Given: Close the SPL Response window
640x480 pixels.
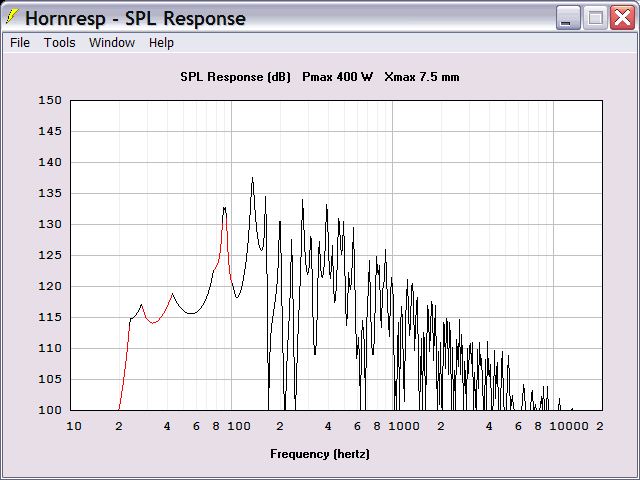Looking at the screenshot, I should (622, 18).
